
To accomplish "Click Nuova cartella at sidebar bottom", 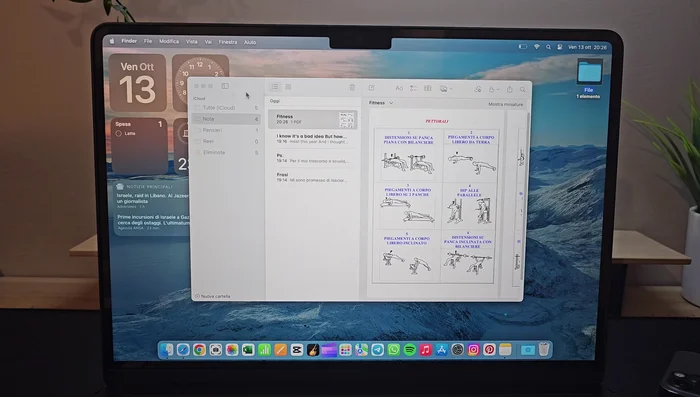I will pos(213,296).
